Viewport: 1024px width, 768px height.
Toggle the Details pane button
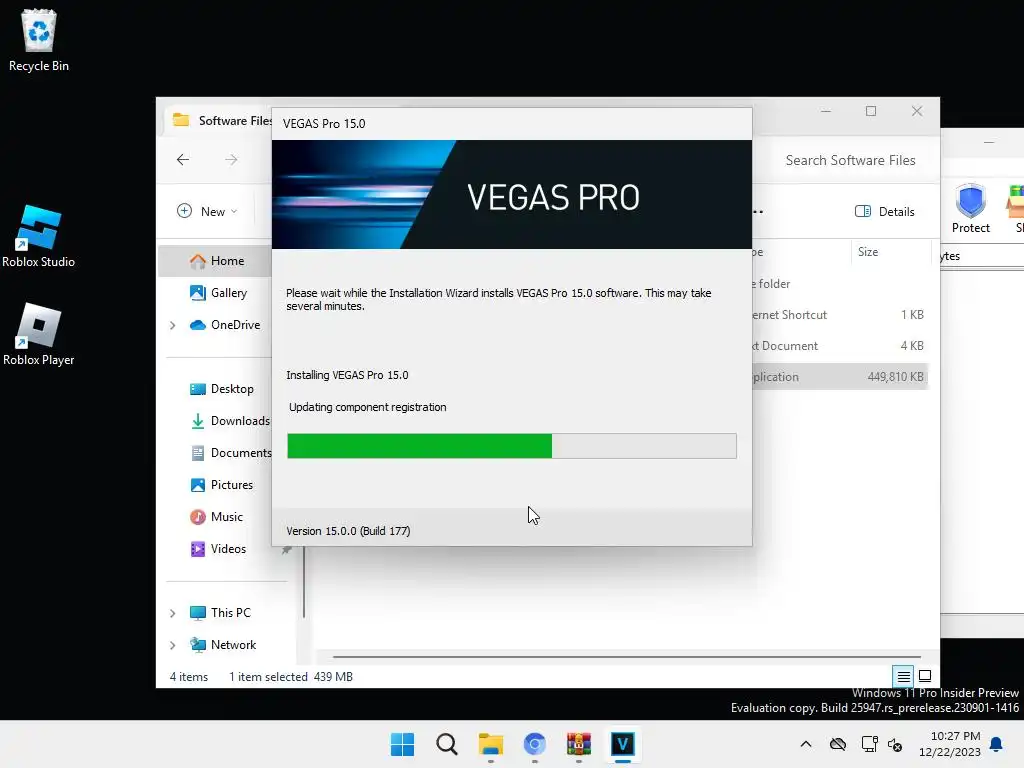[885, 211]
